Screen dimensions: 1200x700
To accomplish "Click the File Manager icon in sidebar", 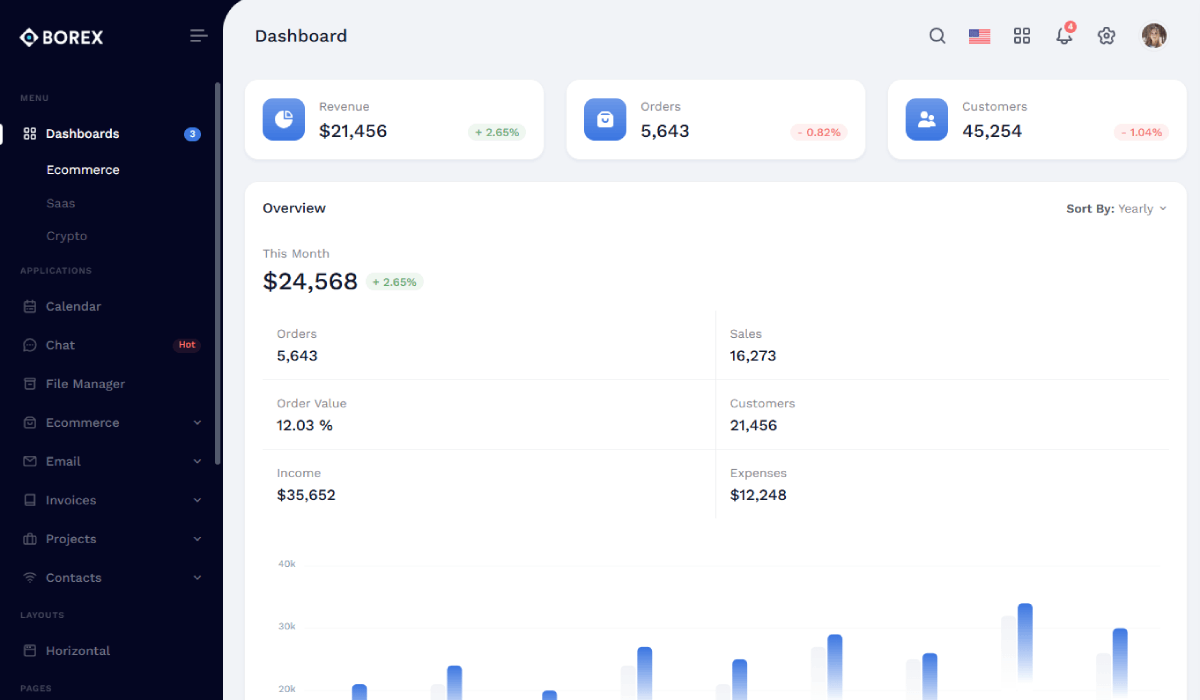I will coord(30,384).
